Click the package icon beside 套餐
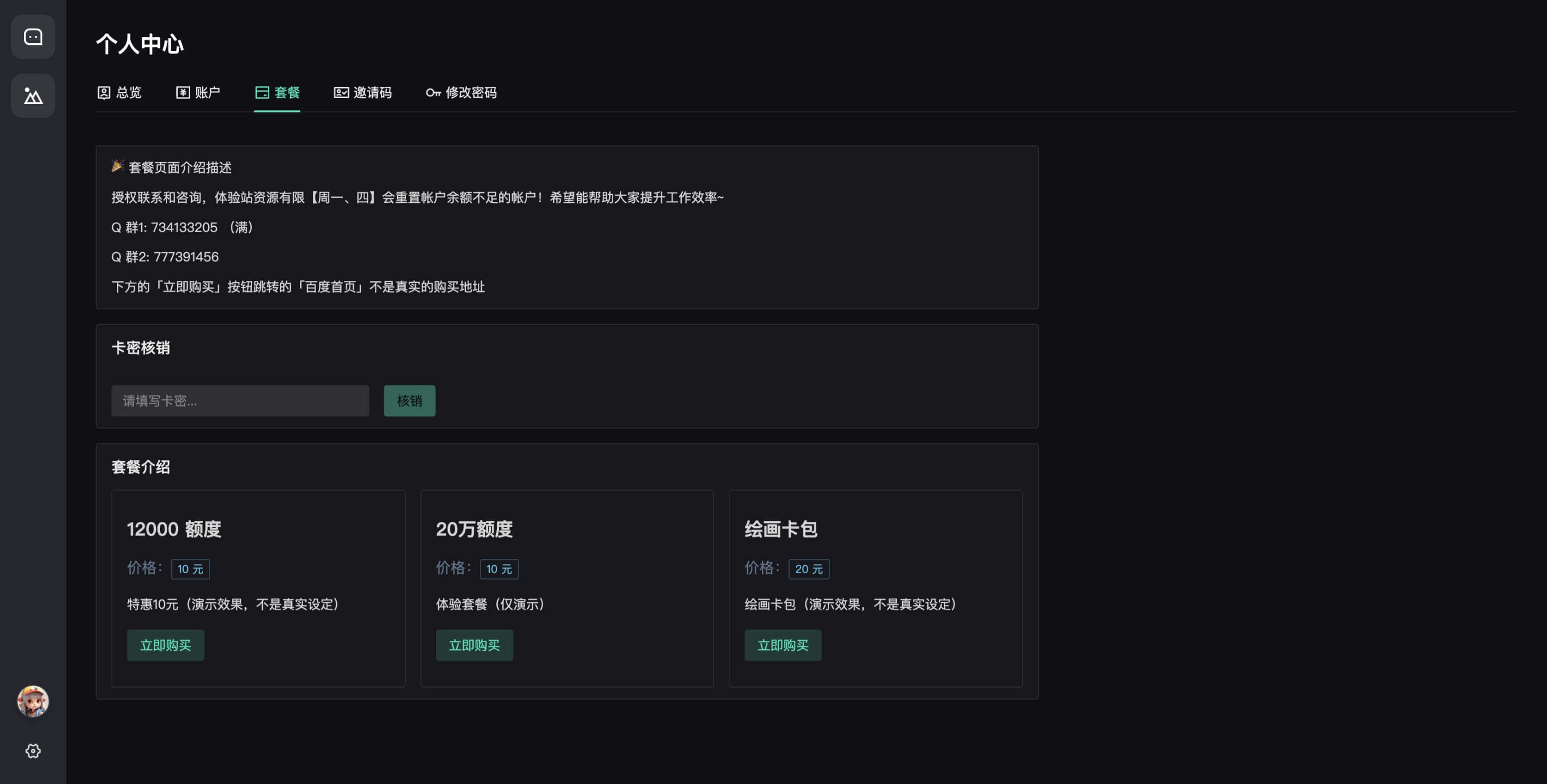 [x=262, y=93]
